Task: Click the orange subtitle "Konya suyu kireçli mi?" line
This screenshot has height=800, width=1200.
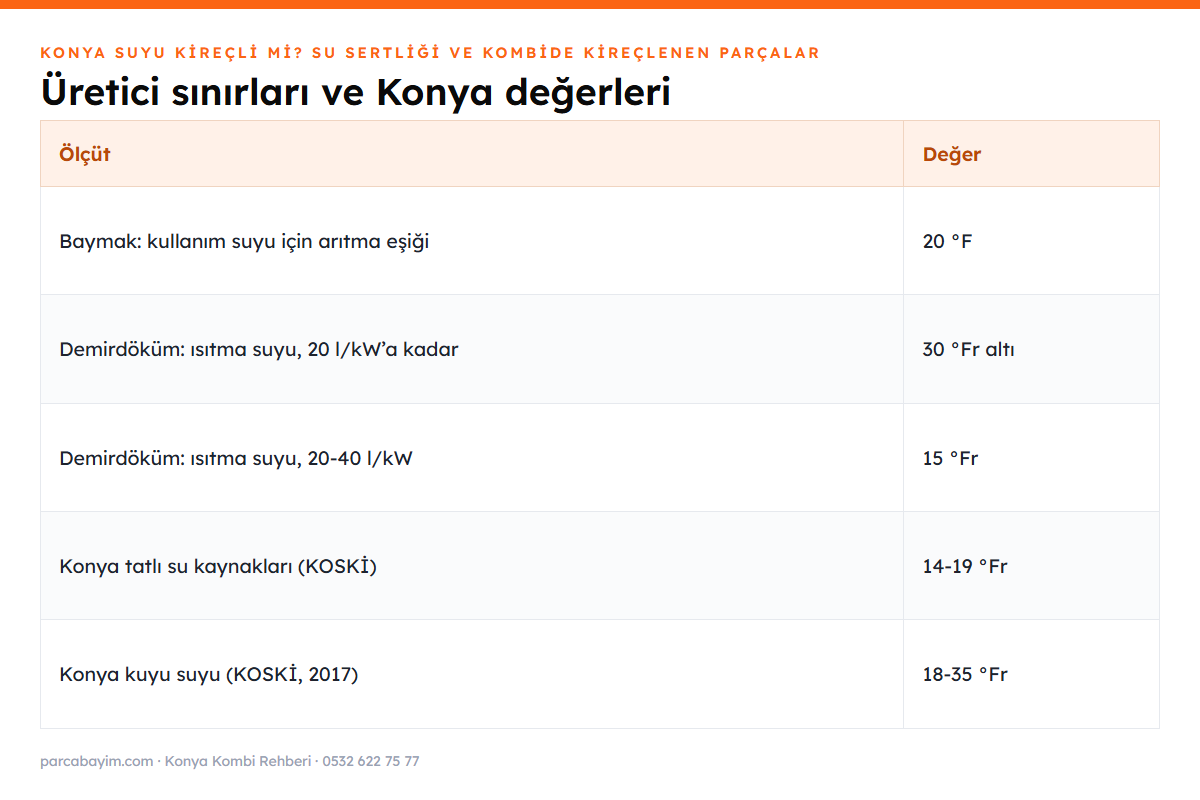Action: 430,53
